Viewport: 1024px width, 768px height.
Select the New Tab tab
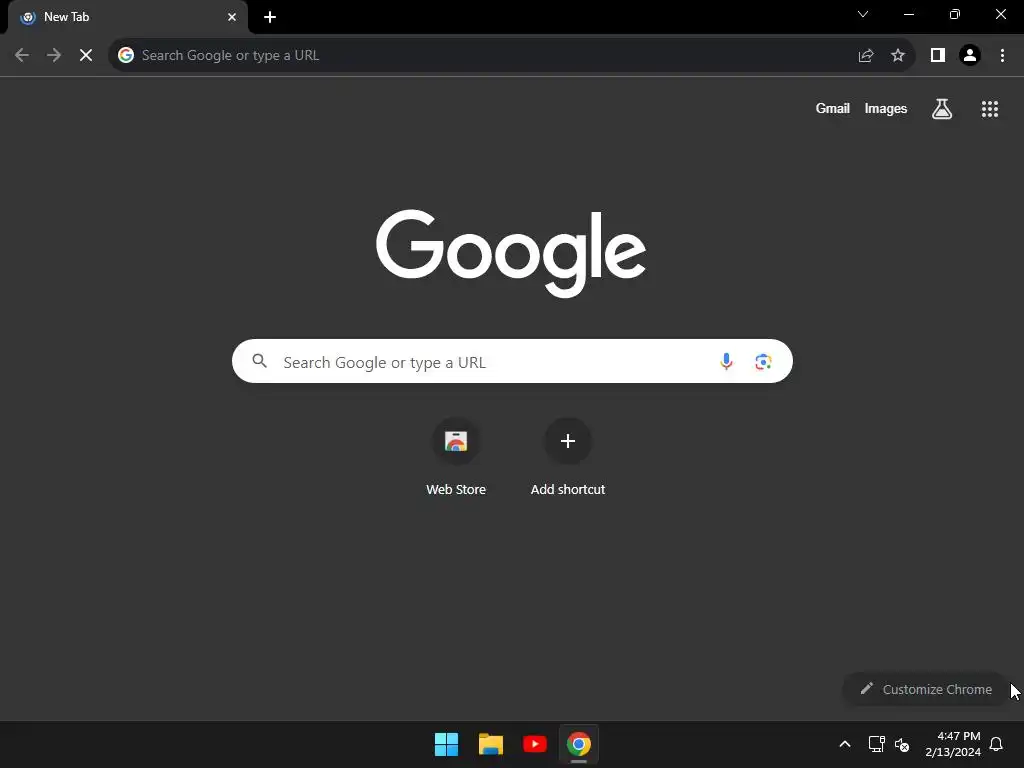[128, 17]
